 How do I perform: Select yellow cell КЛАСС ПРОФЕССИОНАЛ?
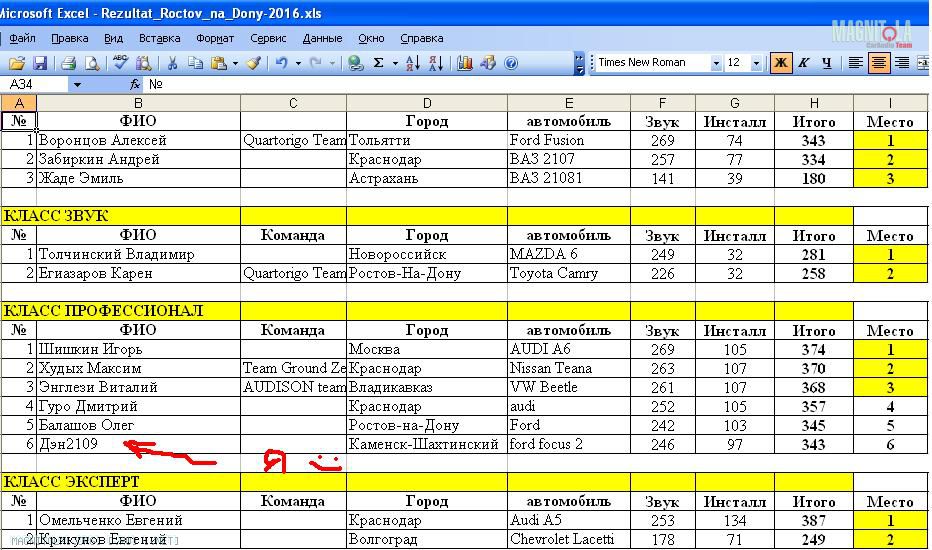(120, 311)
